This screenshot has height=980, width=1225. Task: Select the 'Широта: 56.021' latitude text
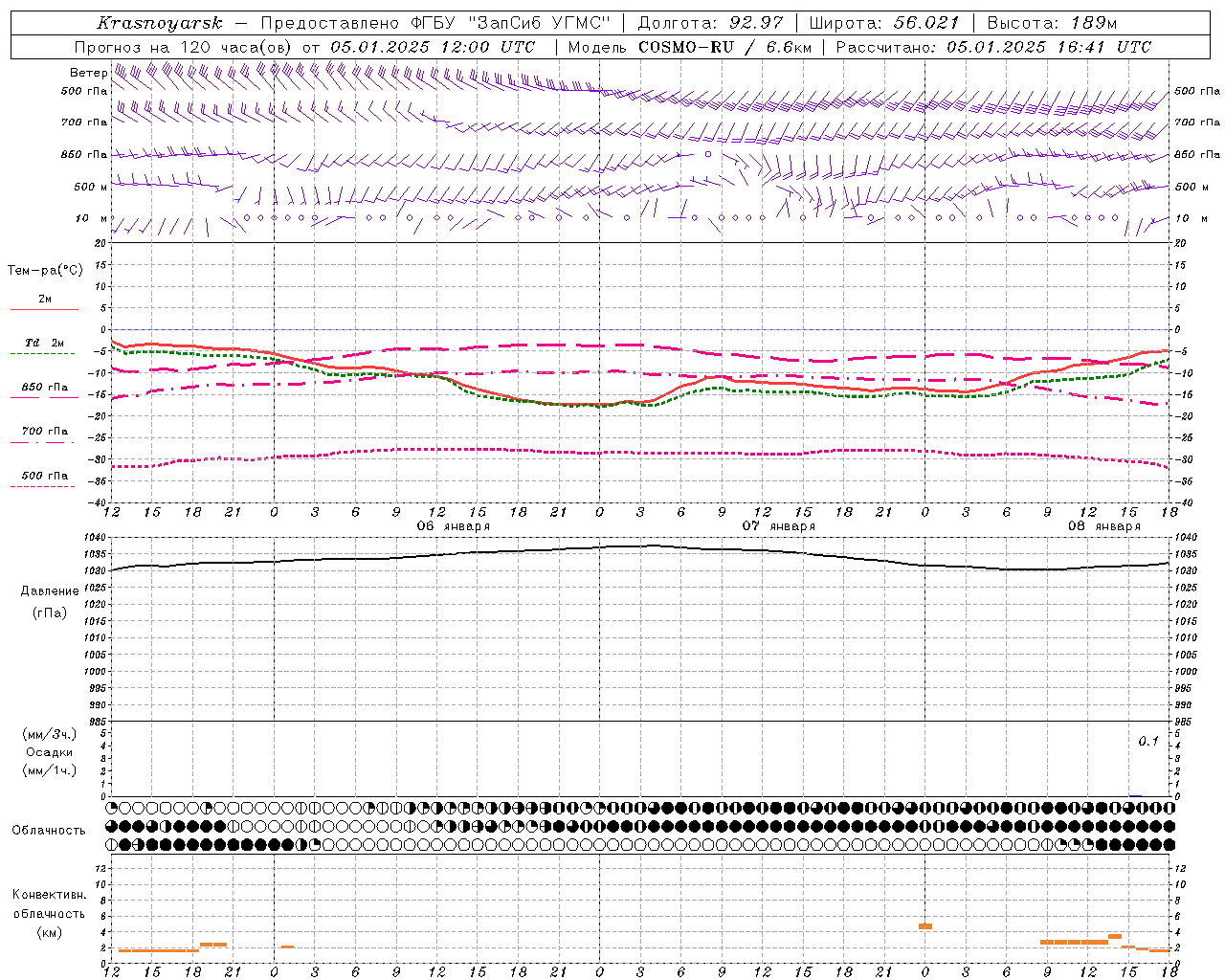[884, 23]
